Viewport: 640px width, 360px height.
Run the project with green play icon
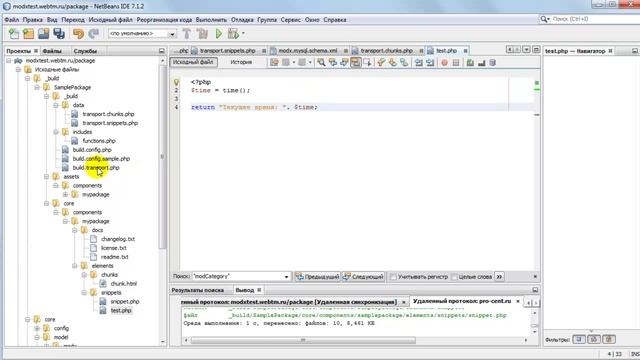pyautogui.click(x=219, y=34)
